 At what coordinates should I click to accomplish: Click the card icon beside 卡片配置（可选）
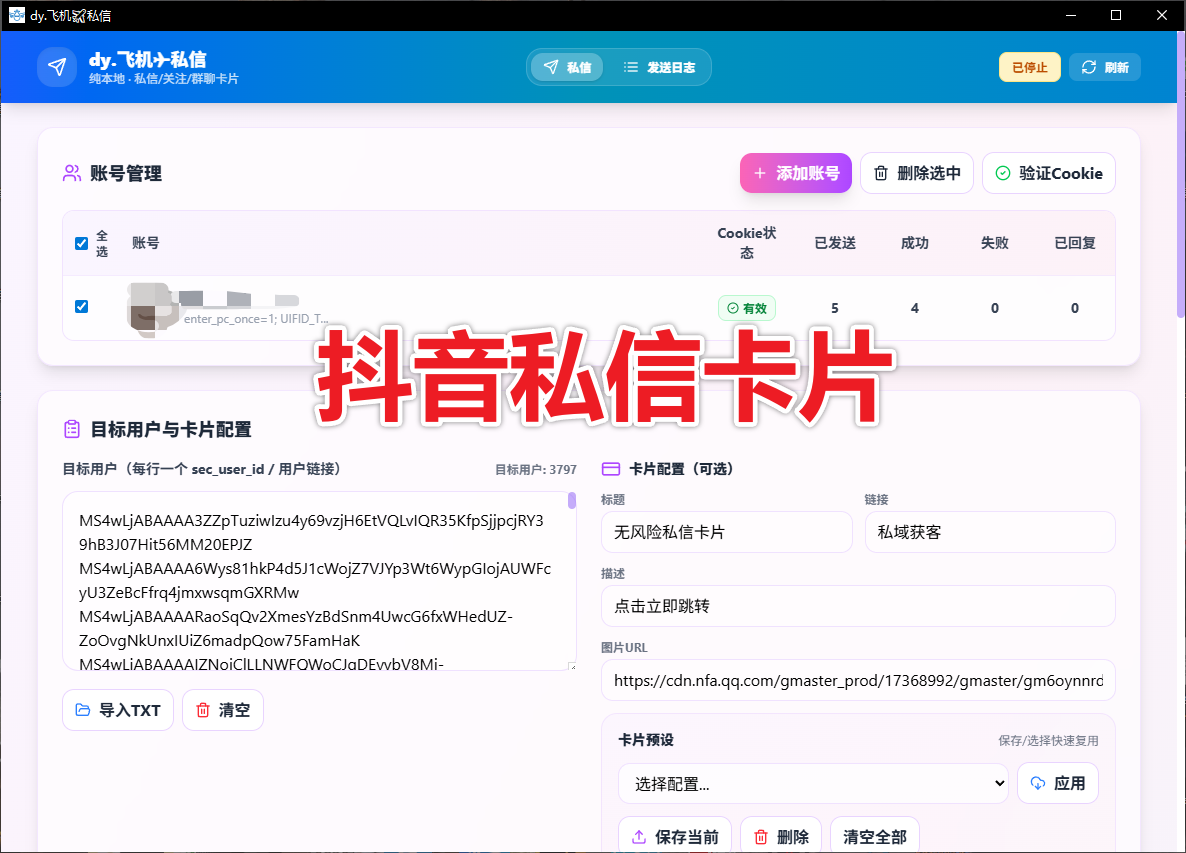[609, 467]
